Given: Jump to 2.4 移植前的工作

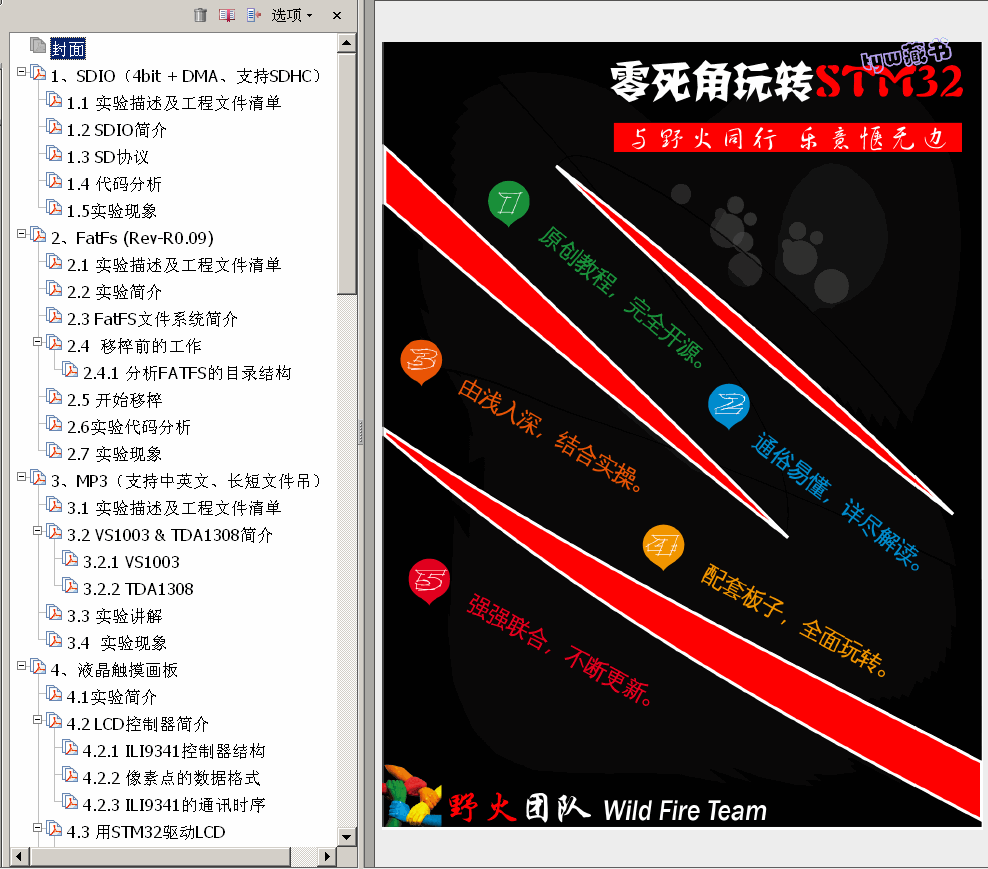Looking at the screenshot, I should (134, 346).
